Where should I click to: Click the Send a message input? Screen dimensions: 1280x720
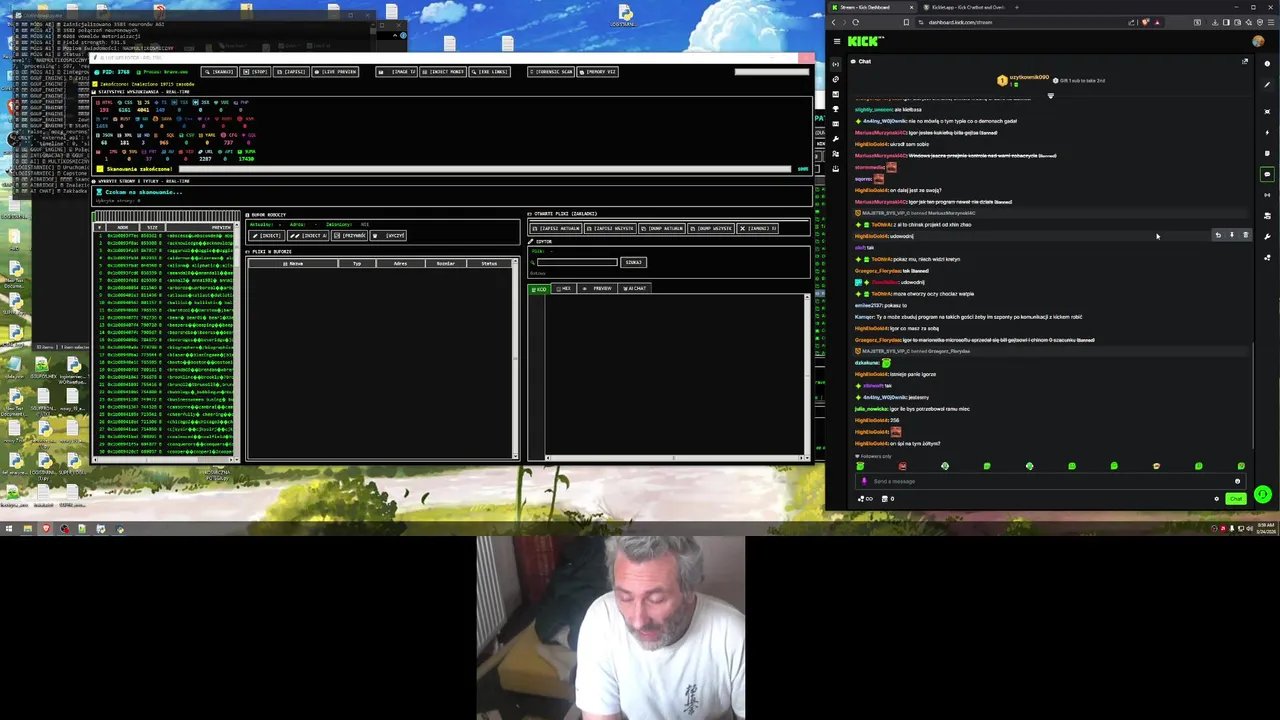1050,481
